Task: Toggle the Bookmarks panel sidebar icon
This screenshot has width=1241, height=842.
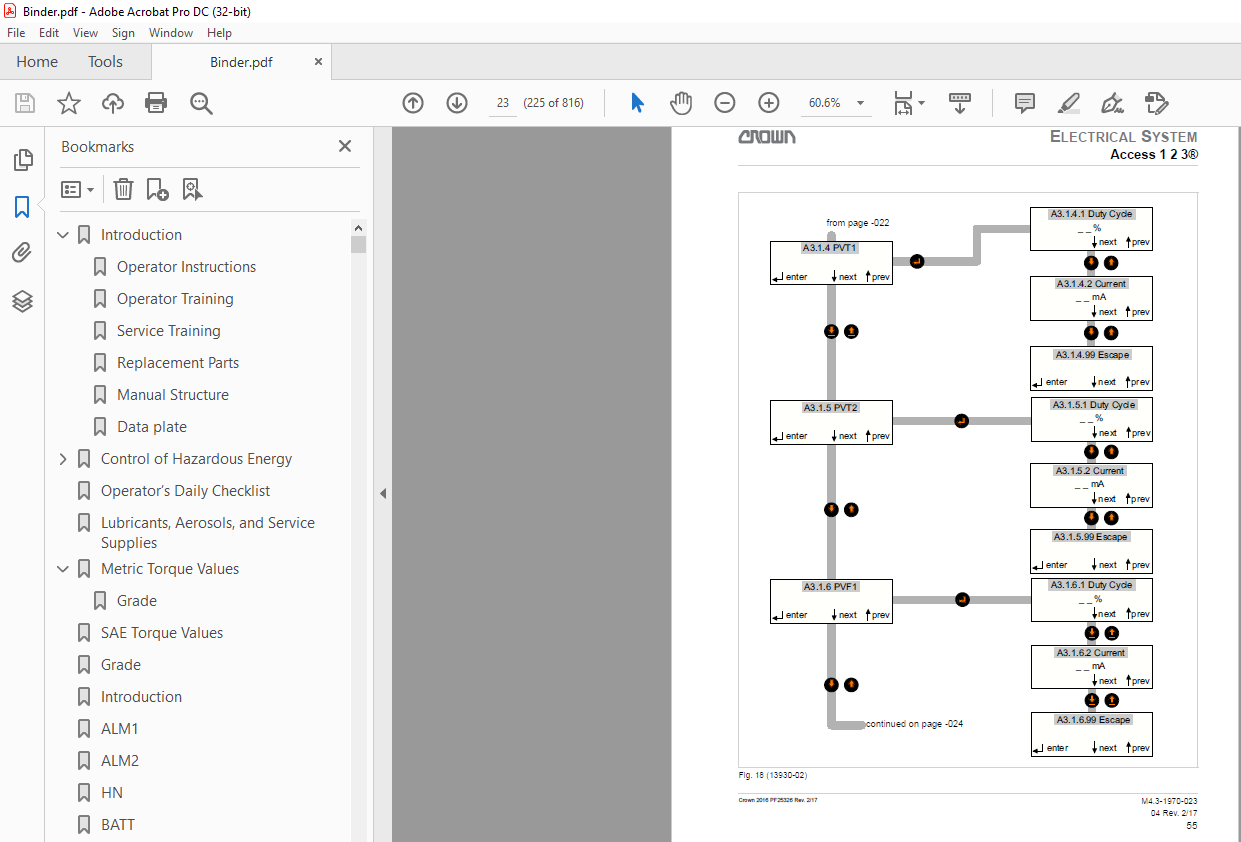Action: click(22, 207)
